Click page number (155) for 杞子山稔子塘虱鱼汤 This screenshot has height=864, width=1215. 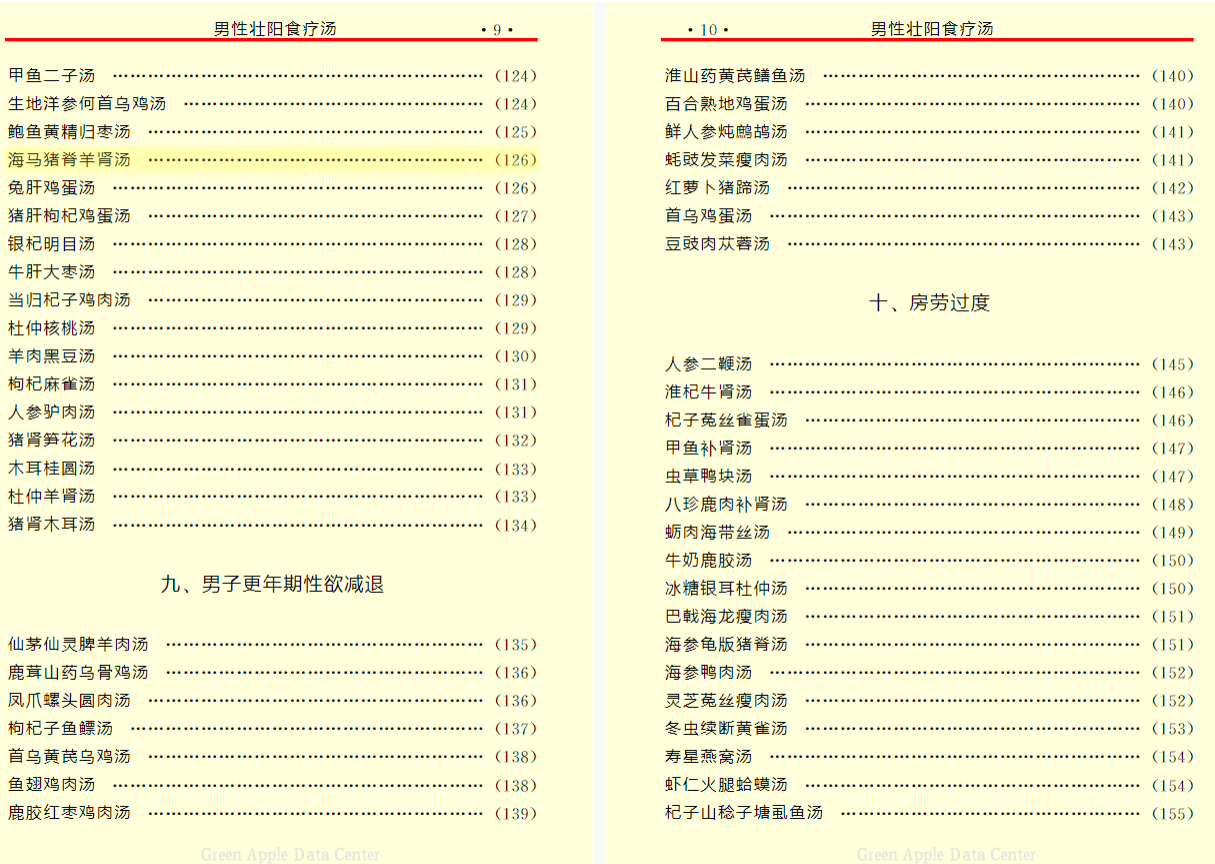tap(1172, 814)
